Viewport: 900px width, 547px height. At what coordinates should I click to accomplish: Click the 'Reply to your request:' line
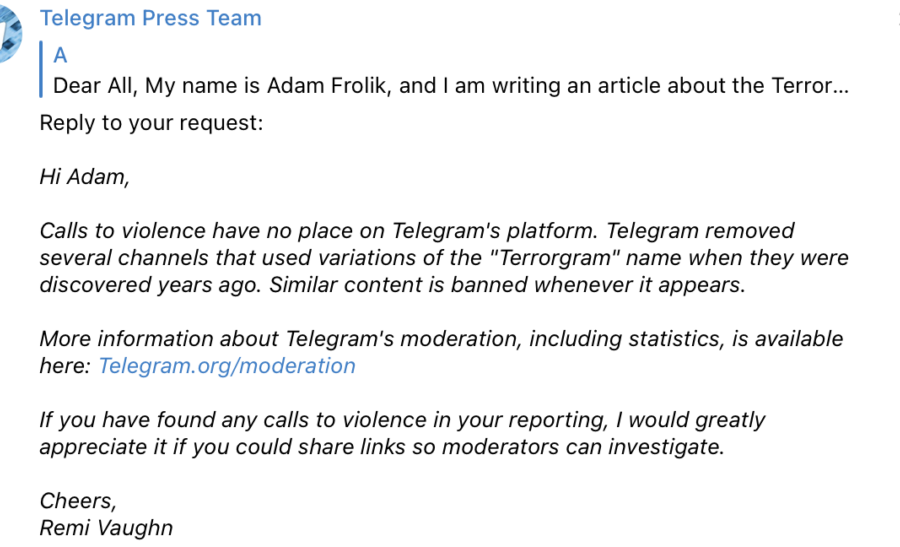(152, 123)
